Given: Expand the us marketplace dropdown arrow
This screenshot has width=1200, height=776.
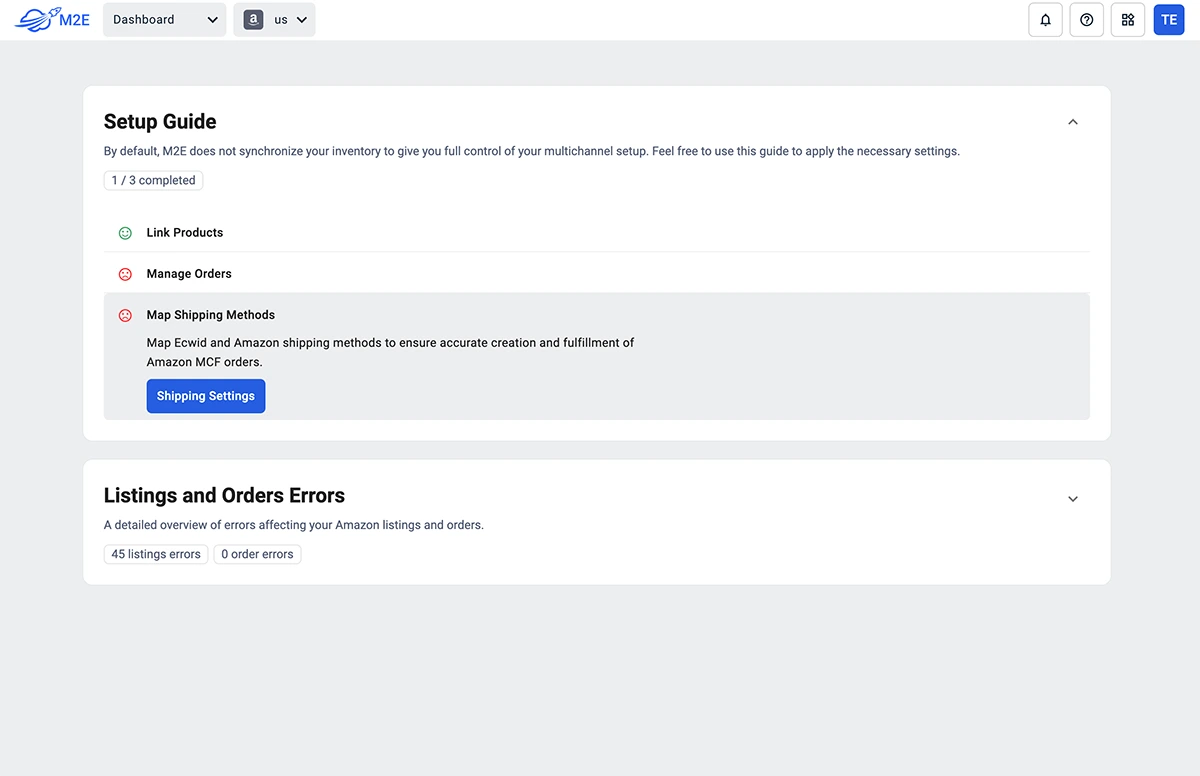Looking at the screenshot, I should click(x=301, y=20).
